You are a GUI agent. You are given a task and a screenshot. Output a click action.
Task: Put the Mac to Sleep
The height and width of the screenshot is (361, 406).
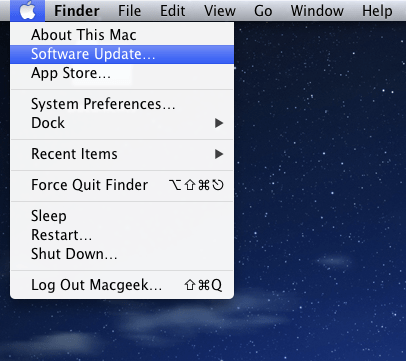[x=122, y=216]
